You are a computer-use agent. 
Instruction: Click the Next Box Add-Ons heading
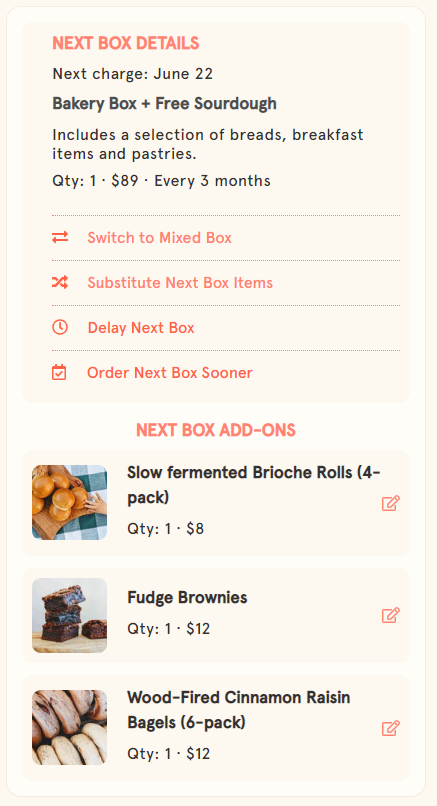[x=216, y=430]
